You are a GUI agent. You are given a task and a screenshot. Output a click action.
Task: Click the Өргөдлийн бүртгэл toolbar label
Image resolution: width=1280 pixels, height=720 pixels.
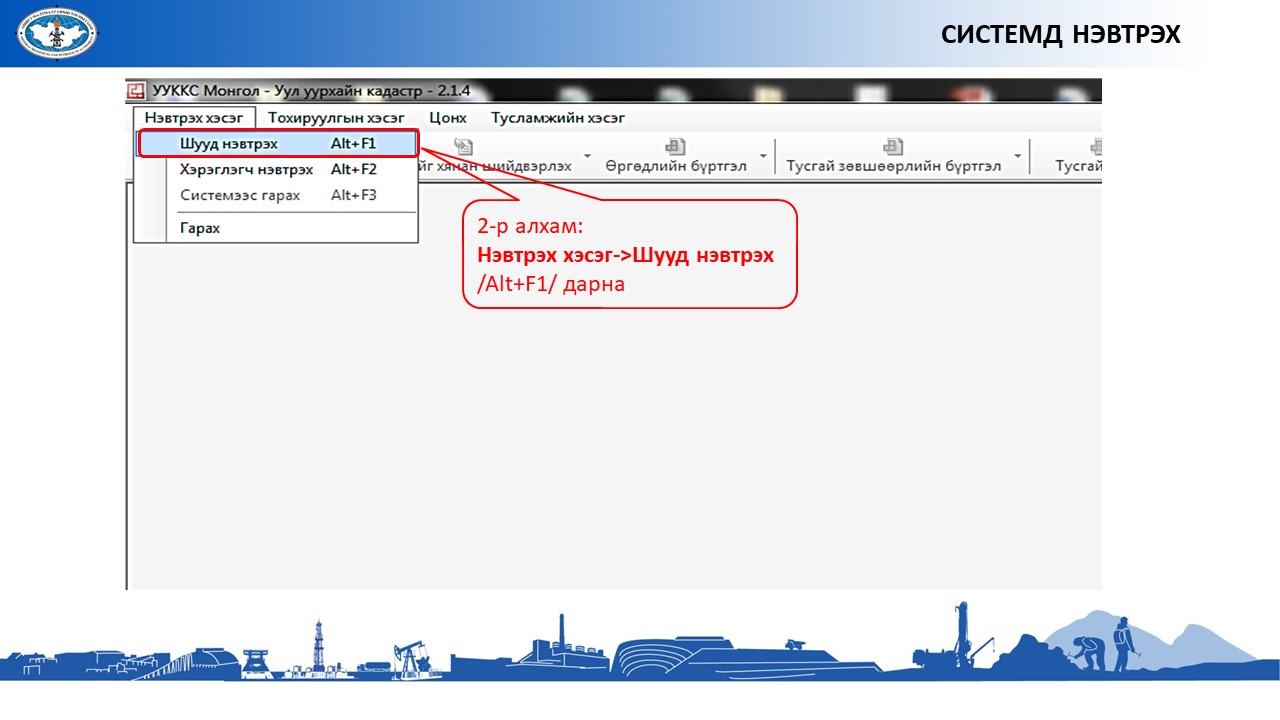675,166
